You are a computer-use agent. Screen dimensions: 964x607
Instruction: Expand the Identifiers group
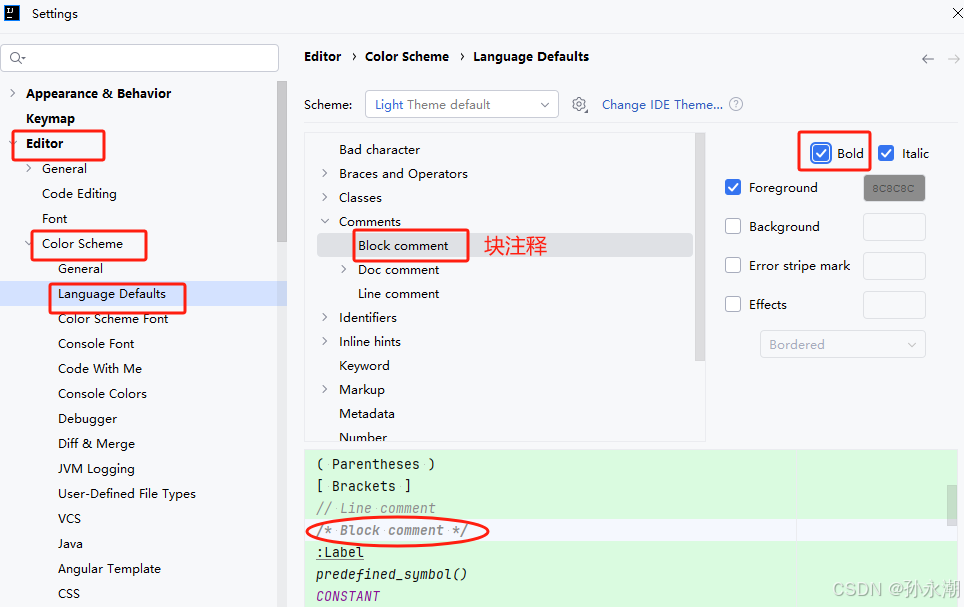[325, 317]
